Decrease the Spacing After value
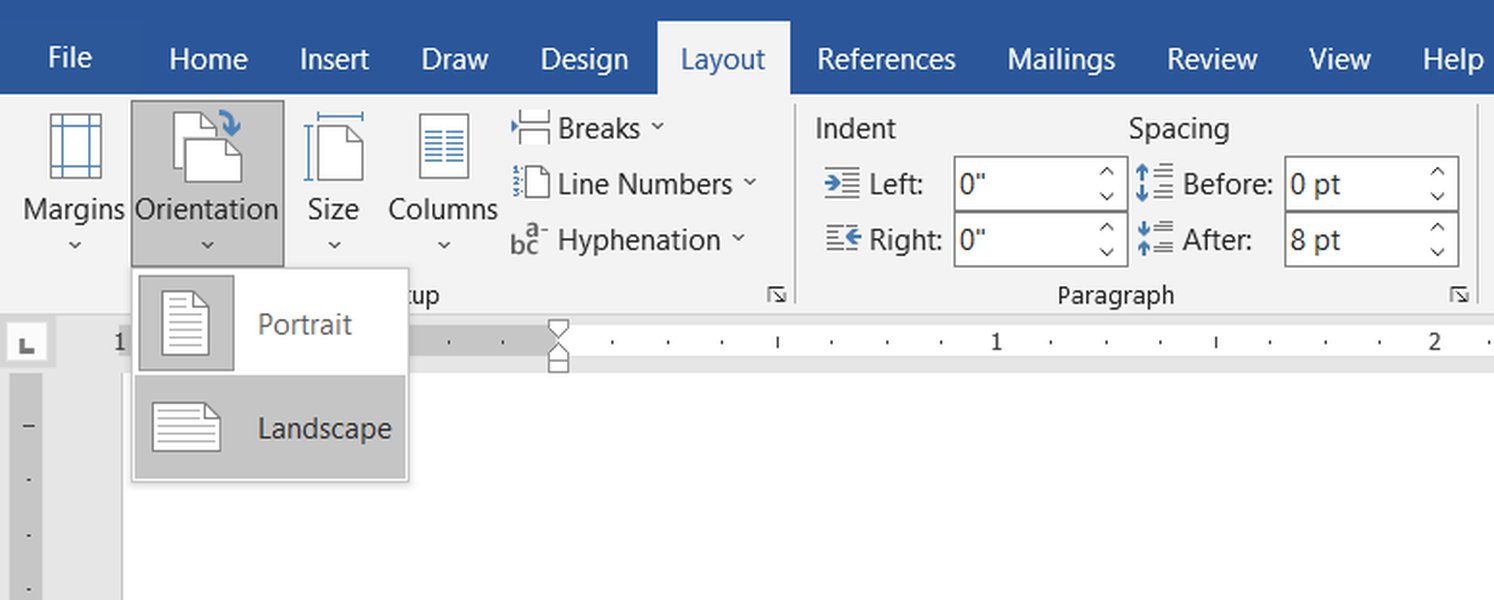1494x600 pixels. point(1438,253)
